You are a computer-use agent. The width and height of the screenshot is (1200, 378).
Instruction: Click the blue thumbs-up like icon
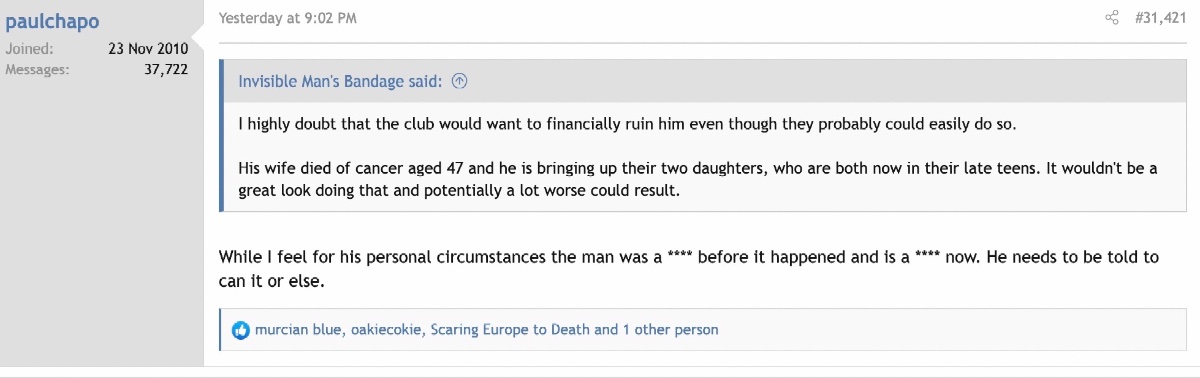(x=241, y=330)
